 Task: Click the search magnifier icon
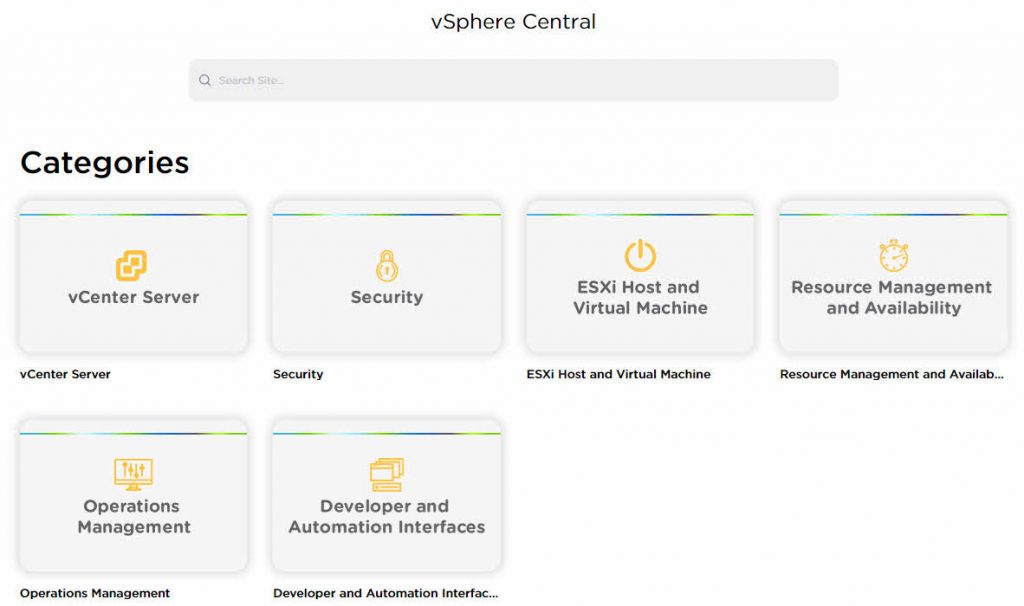point(205,80)
